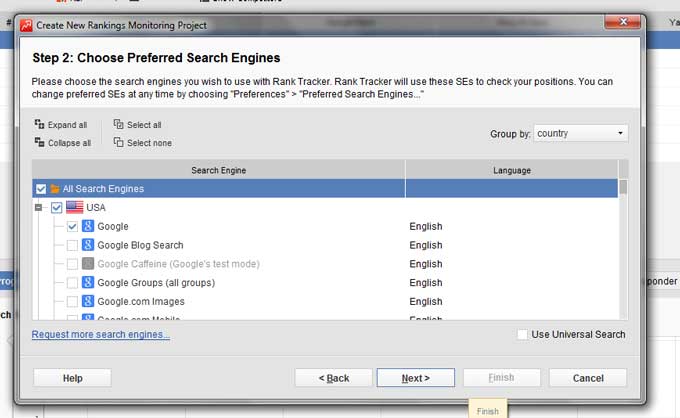Sort by Search Engine column header
This screenshot has width=680, height=418.
coord(218,170)
